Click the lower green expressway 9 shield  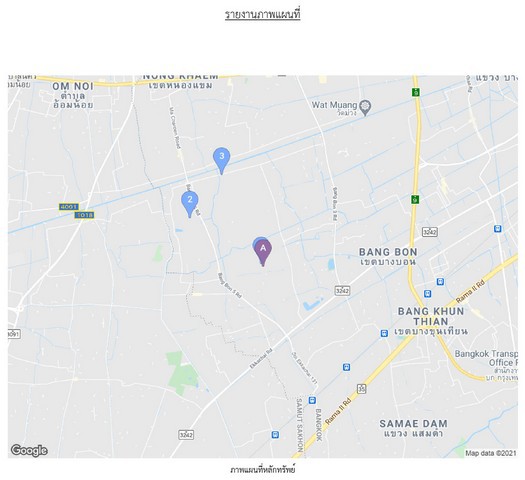click(x=416, y=199)
